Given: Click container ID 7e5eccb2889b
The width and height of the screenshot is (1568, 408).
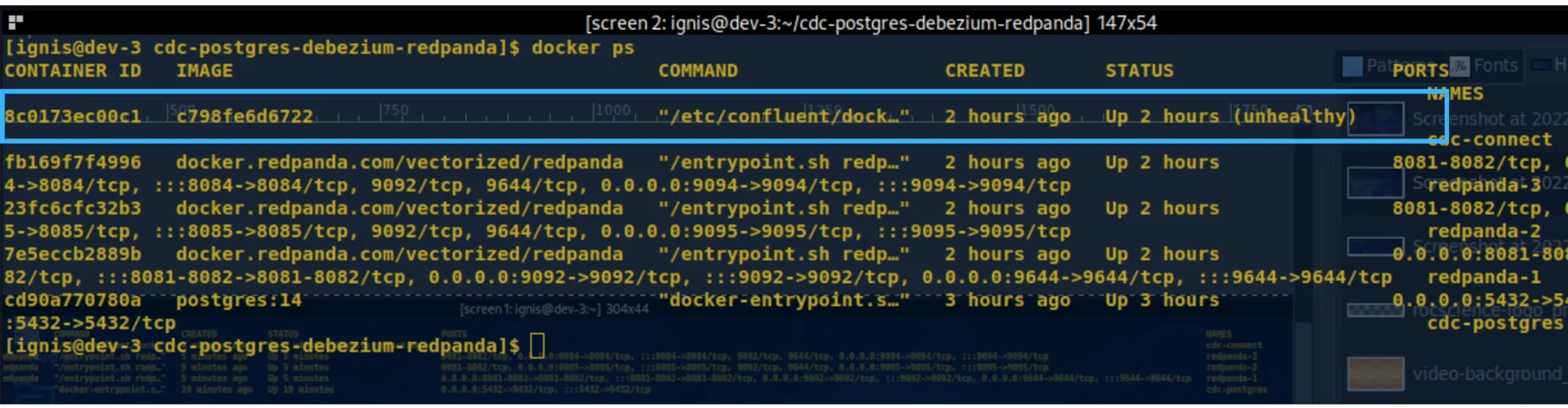Looking at the screenshot, I should pos(73,254).
